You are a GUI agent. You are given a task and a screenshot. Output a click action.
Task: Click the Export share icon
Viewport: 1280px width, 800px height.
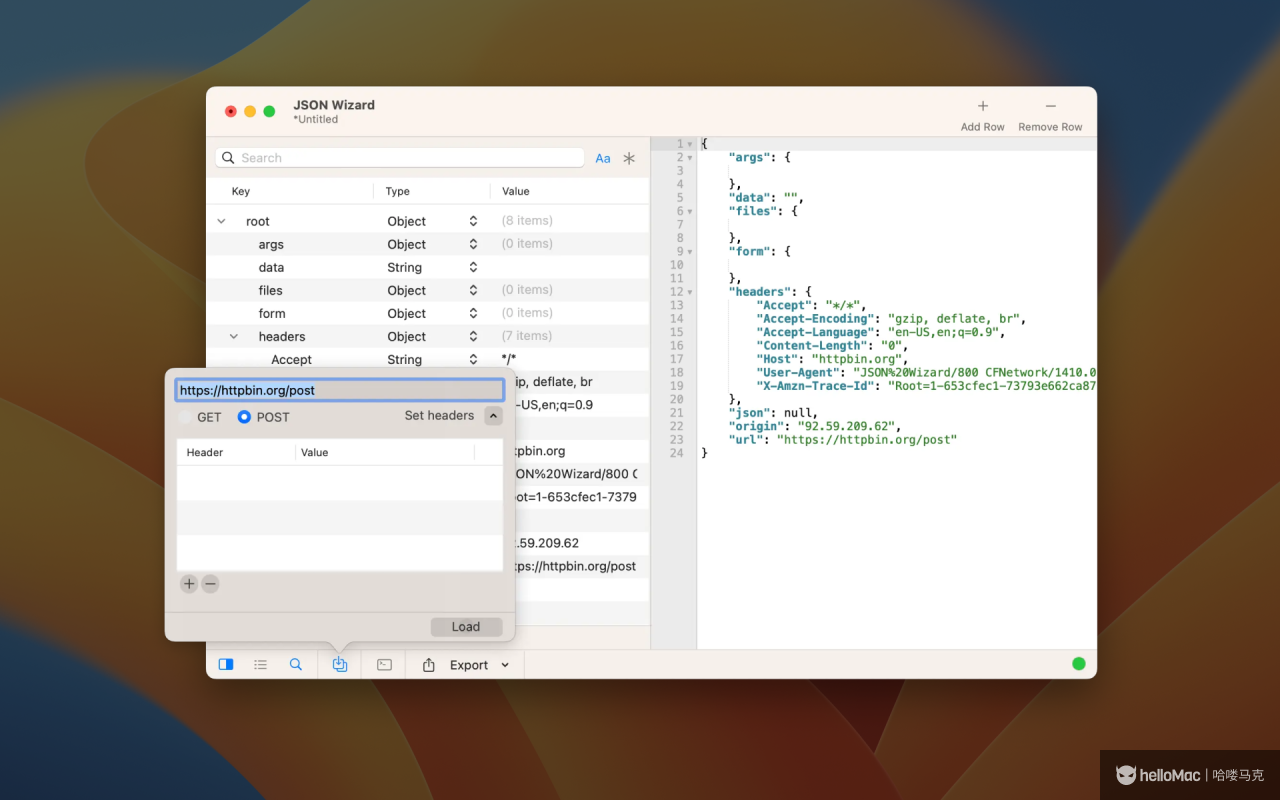click(429, 664)
